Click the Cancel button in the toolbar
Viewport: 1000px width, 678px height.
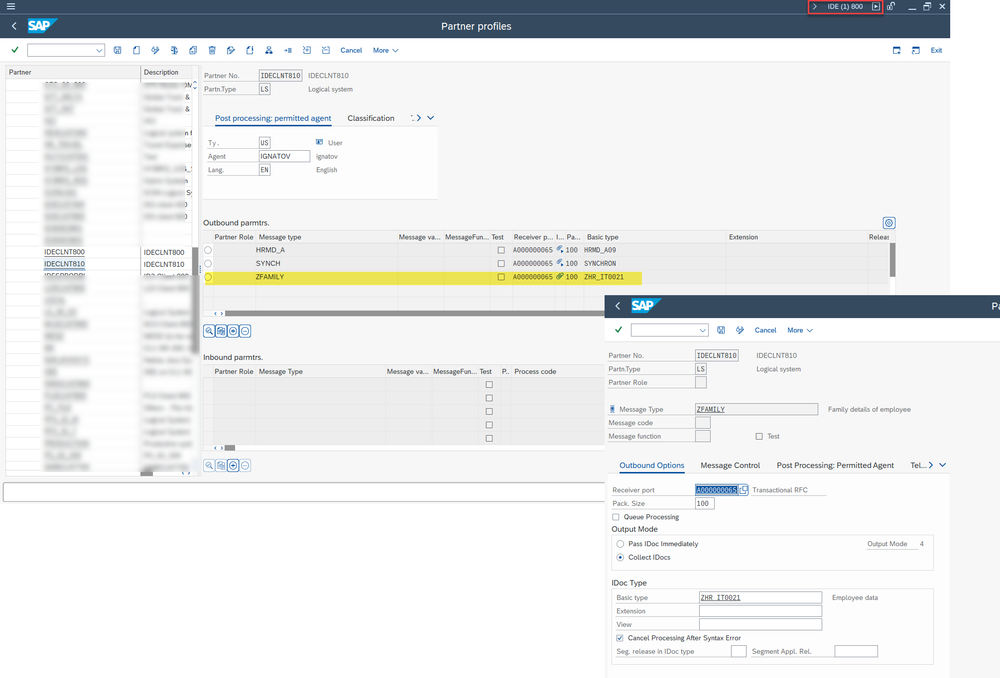tap(350, 50)
